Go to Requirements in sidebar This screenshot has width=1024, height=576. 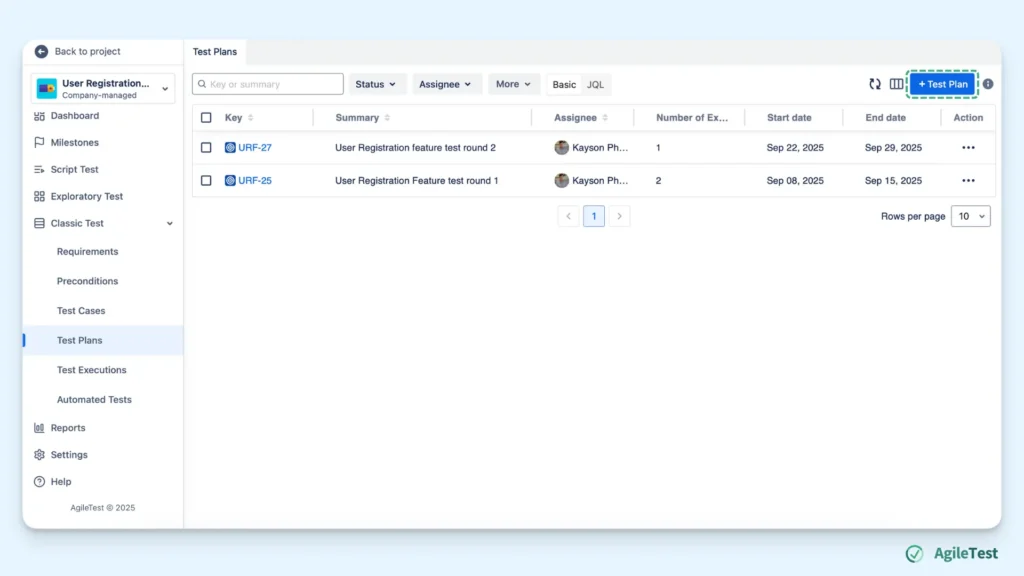pos(88,251)
